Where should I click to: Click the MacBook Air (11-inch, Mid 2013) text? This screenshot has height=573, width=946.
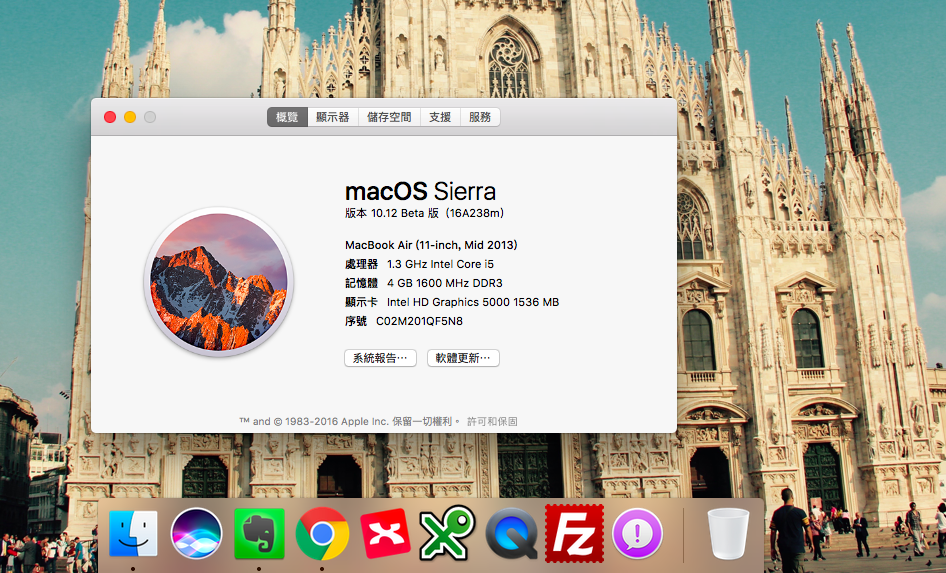coord(431,245)
